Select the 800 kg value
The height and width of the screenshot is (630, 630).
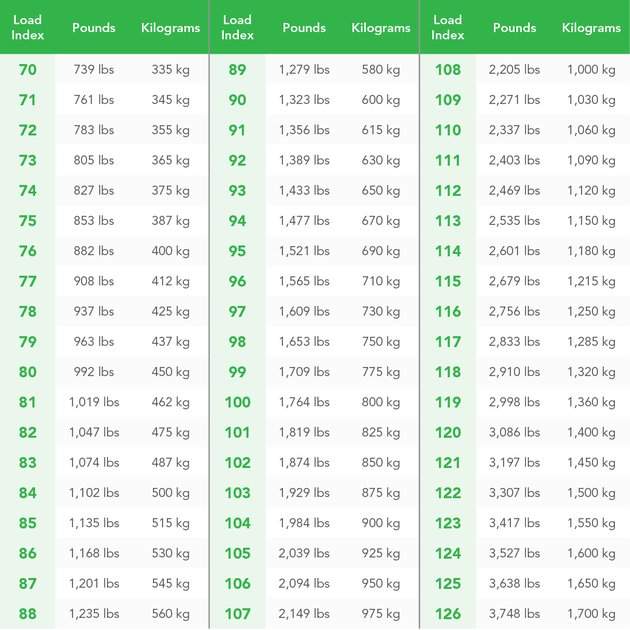pyautogui.click(x=380, y=402)
